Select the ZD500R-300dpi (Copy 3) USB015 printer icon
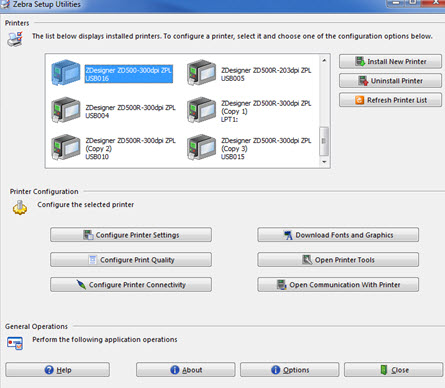Image resolution: width=445 pixels, height=388 pixels. pyautogui.click(x=201, y=147)
